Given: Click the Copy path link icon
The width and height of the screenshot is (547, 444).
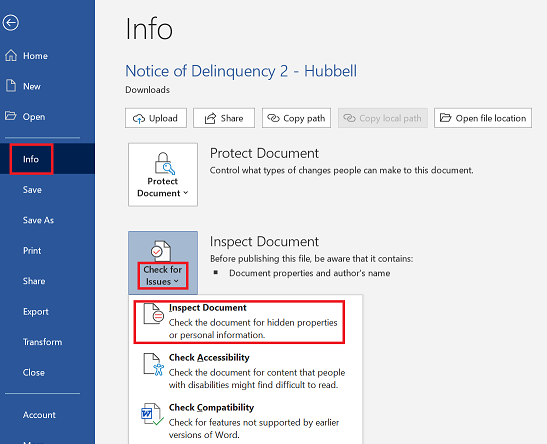Looking at the screenshot, I should (274, 118).
